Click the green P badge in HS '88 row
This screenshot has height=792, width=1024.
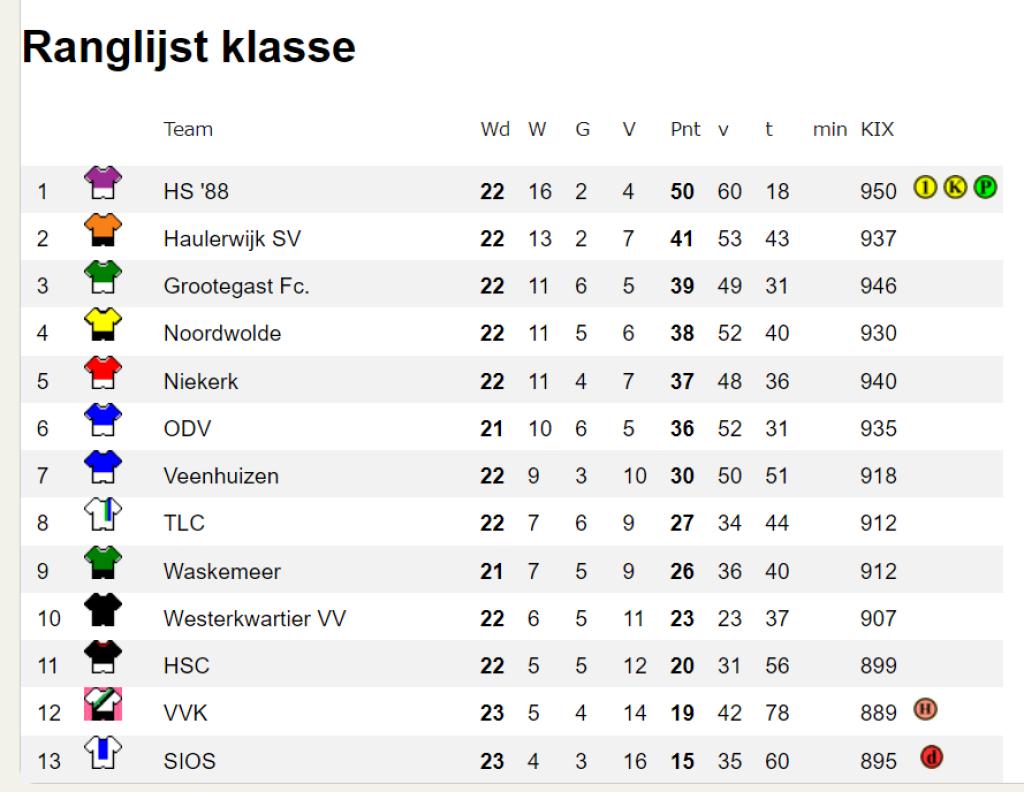[x=985, y=187]
